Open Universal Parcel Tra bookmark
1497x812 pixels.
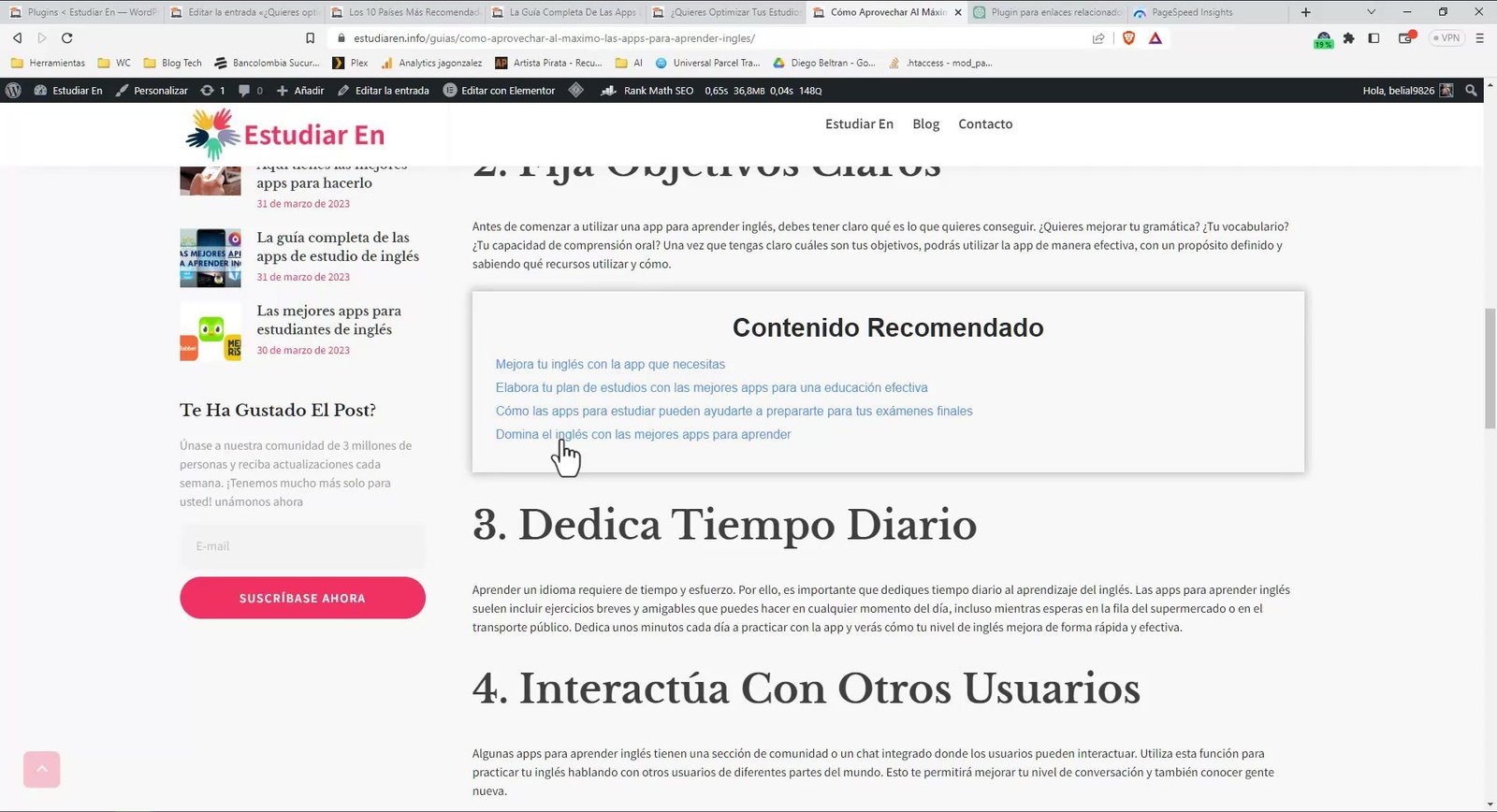tap(707, 64)
